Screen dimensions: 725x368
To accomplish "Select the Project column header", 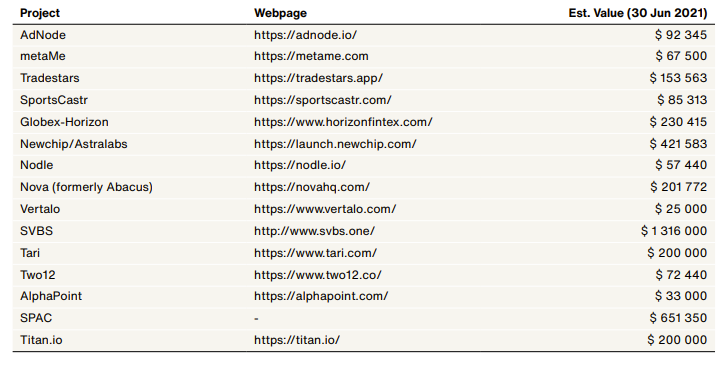I will pos(40,13).
